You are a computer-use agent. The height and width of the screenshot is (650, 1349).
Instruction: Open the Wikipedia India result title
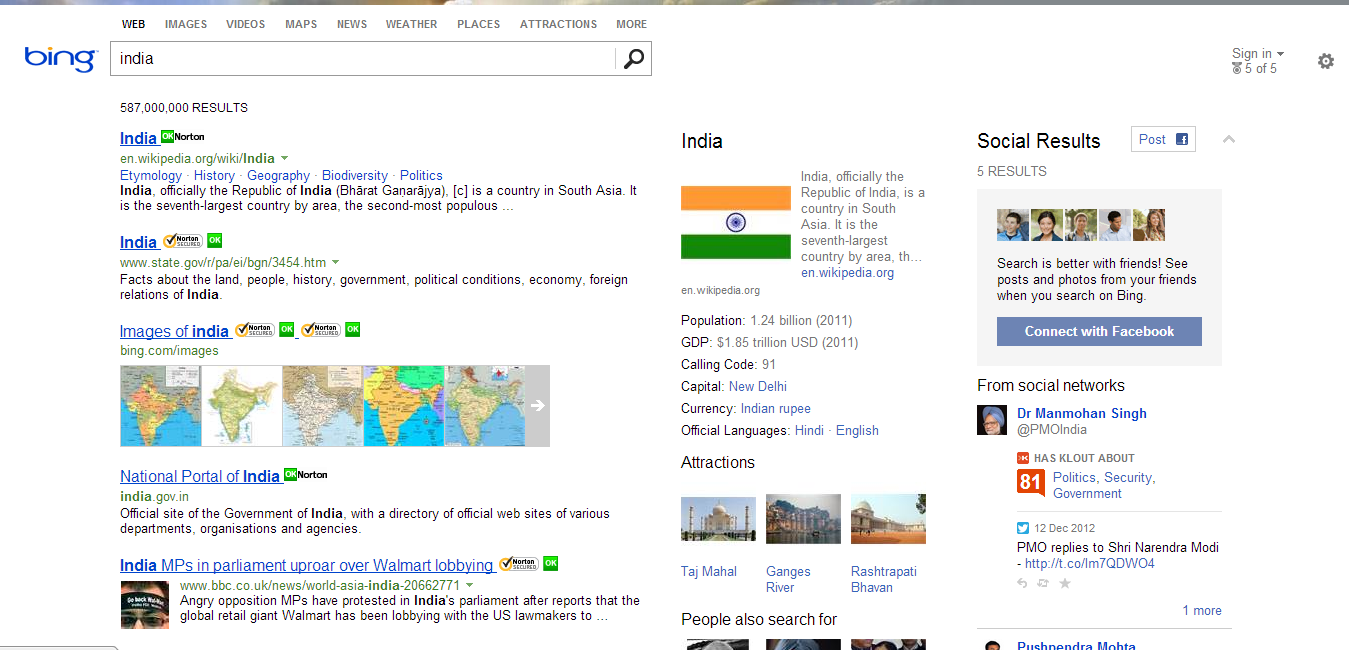[138, 138]
